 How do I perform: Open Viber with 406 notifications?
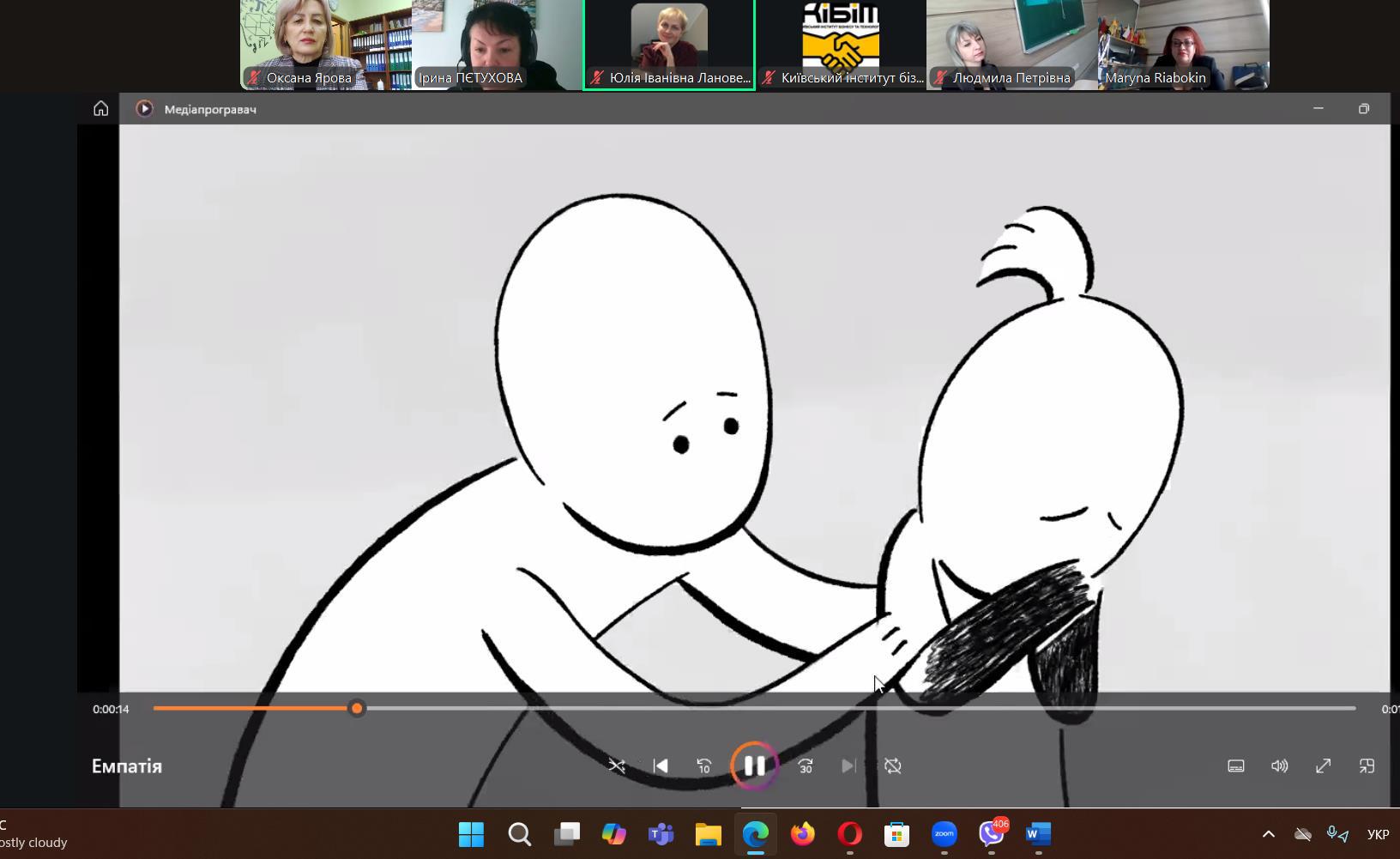[x=992, y=834]
